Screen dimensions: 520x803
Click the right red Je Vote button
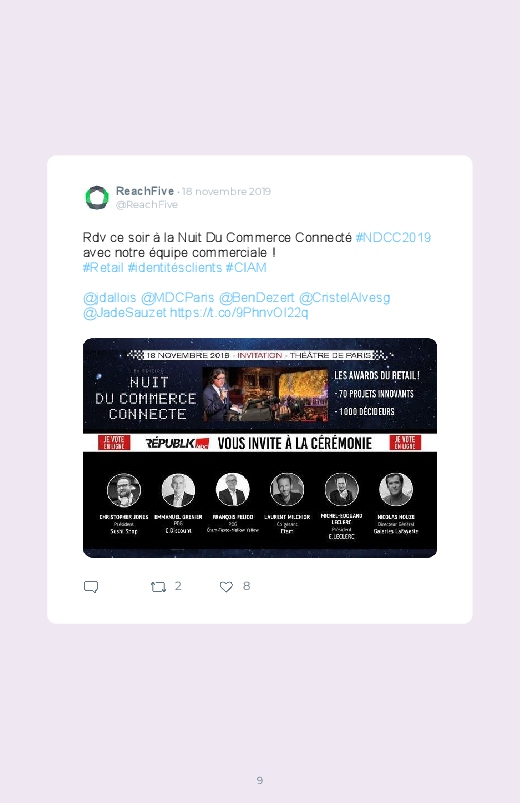point(405,442)
